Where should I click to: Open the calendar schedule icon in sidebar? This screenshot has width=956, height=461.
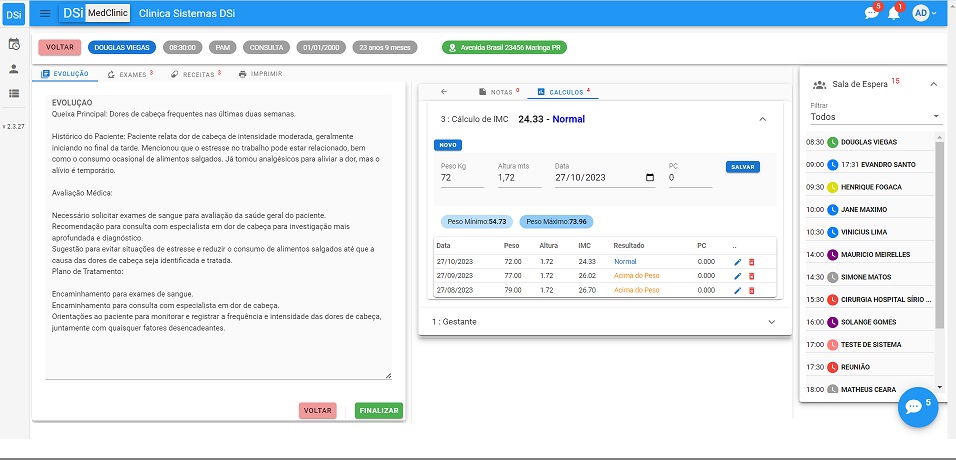coord(14,44)
